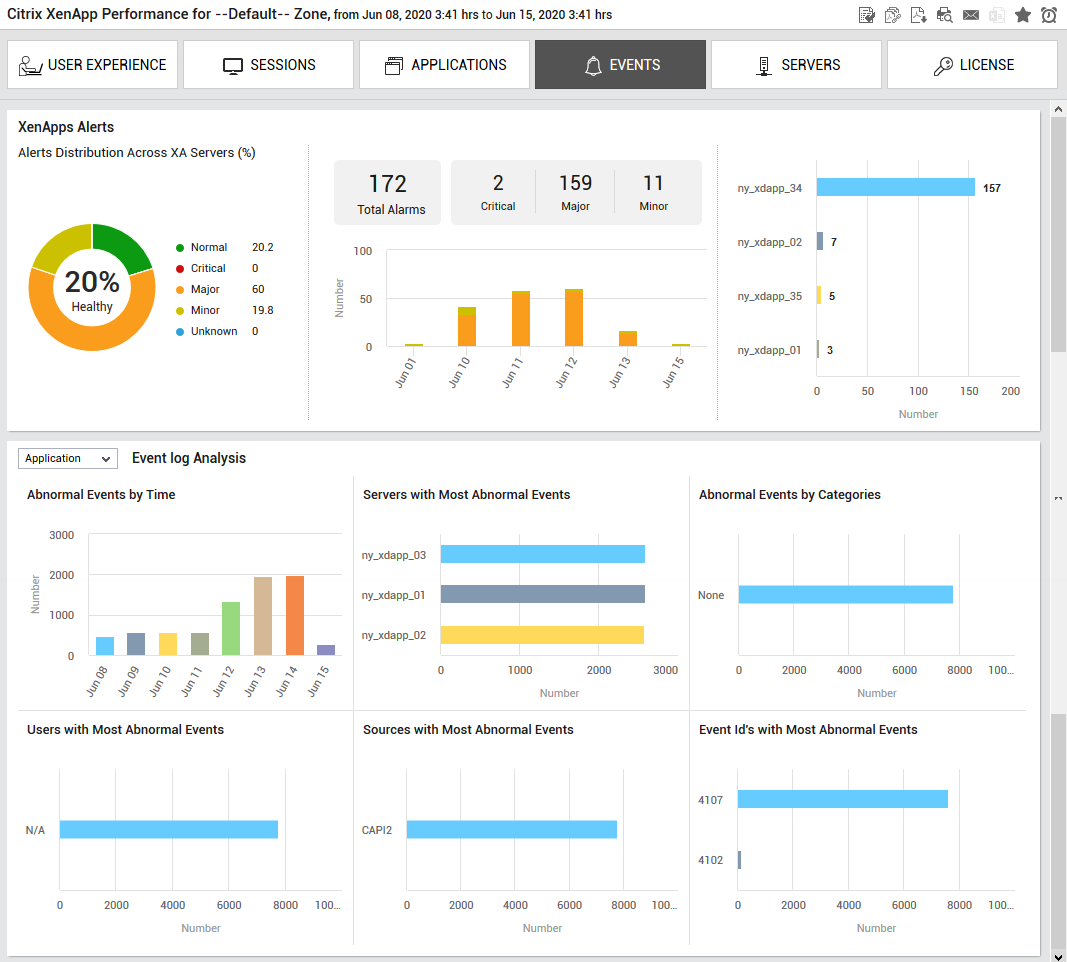1067x962 pixels.
Task: Click the red Critical legend dot
Action: (x=180, y=269)
